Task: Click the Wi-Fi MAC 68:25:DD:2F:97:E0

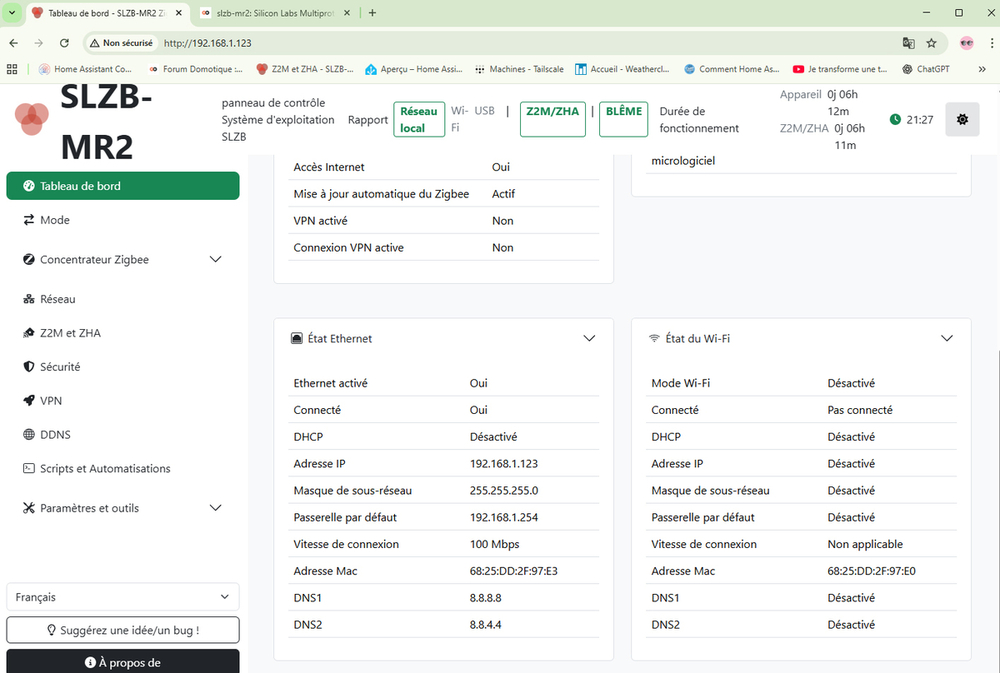Action: coord(871,571)
